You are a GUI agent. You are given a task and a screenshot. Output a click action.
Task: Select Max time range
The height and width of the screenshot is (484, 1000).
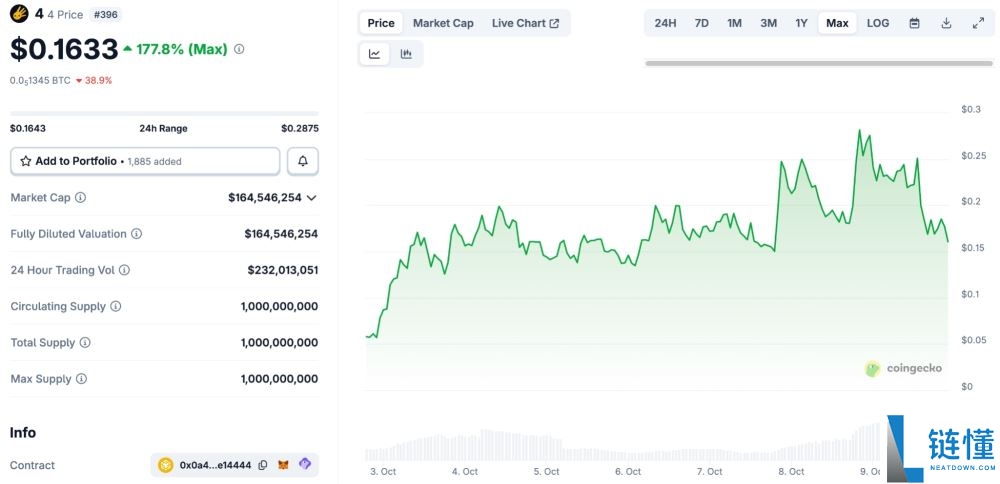[837, 23]
